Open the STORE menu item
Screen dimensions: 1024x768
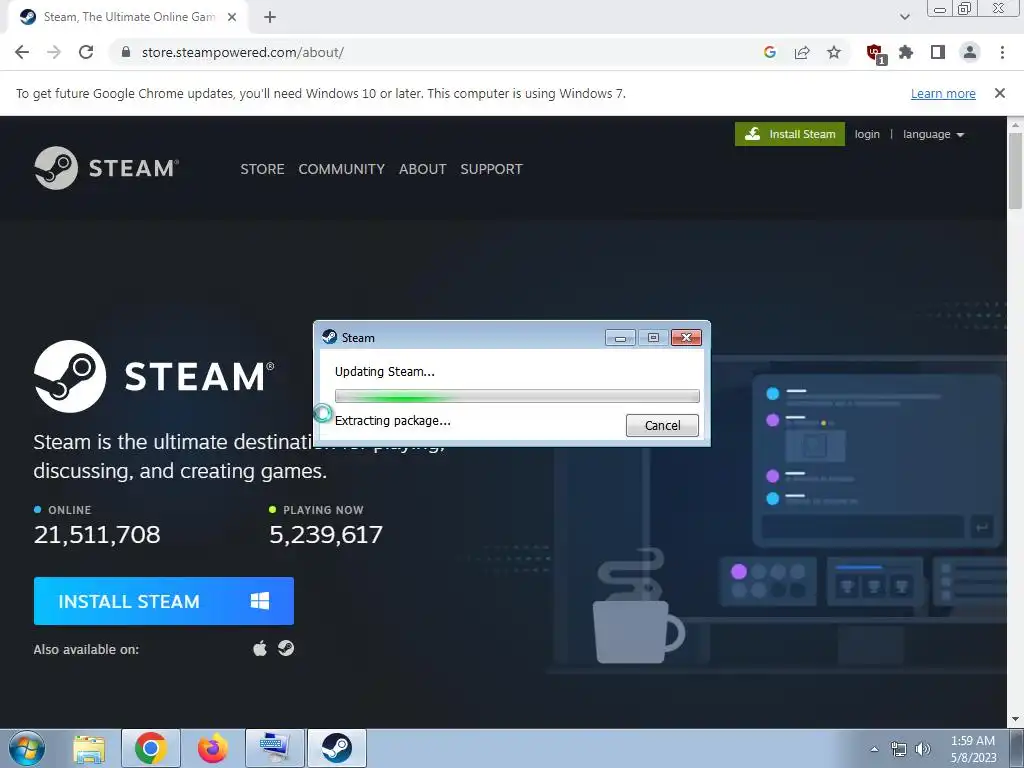262,169
